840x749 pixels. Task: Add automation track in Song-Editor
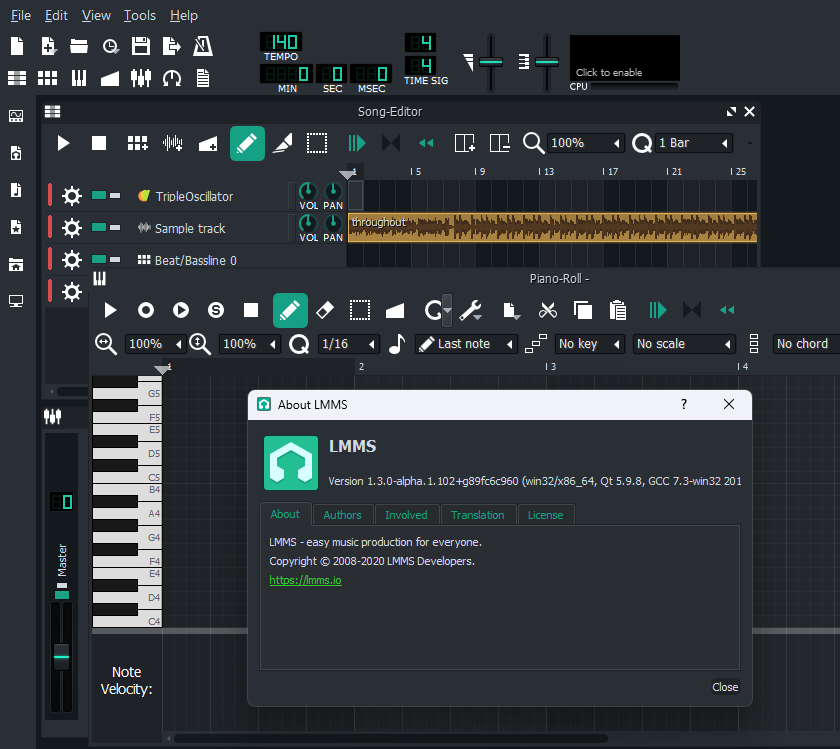tap(208, 143)
